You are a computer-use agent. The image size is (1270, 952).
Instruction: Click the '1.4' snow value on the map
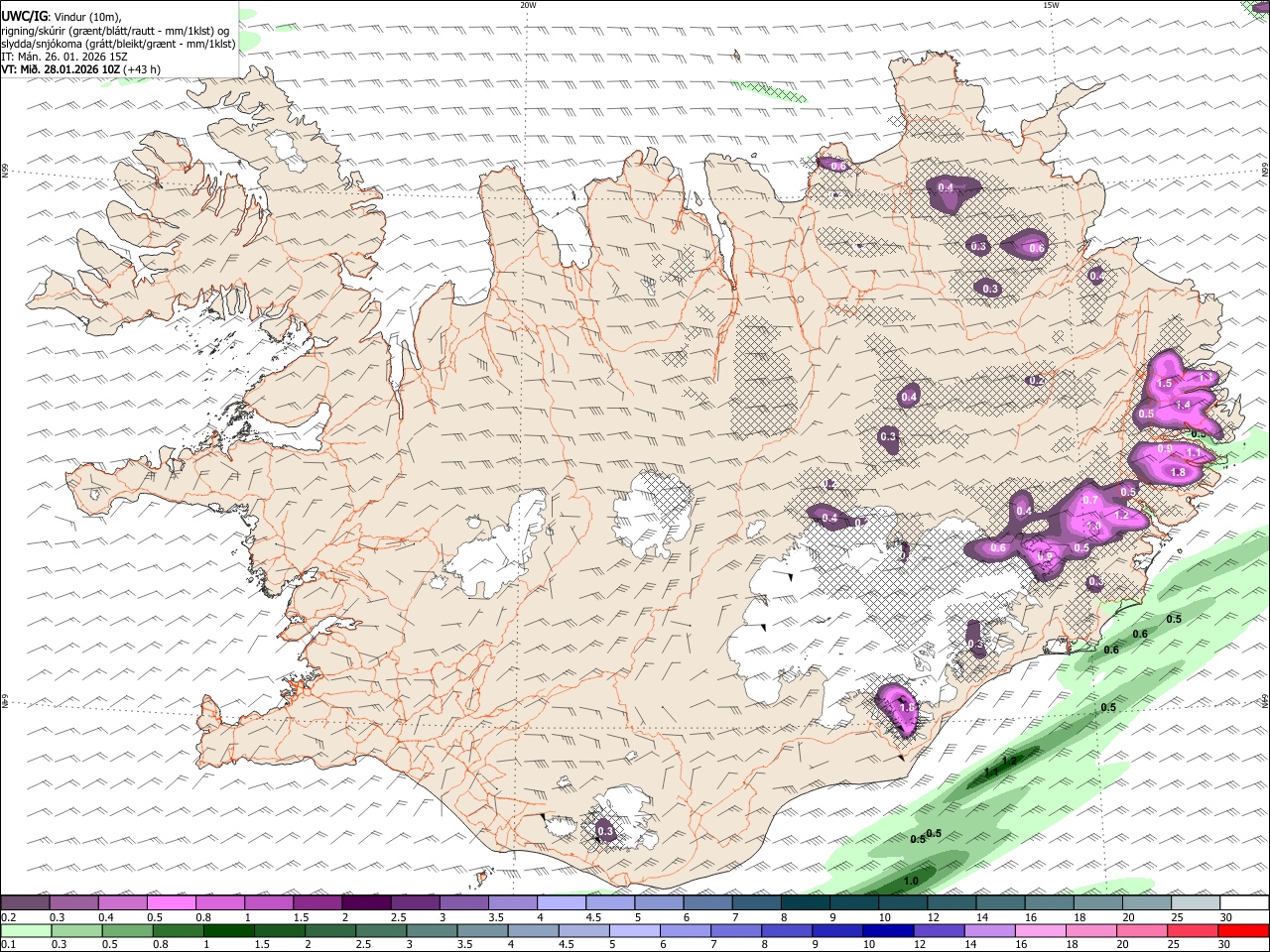point(1183,405)
